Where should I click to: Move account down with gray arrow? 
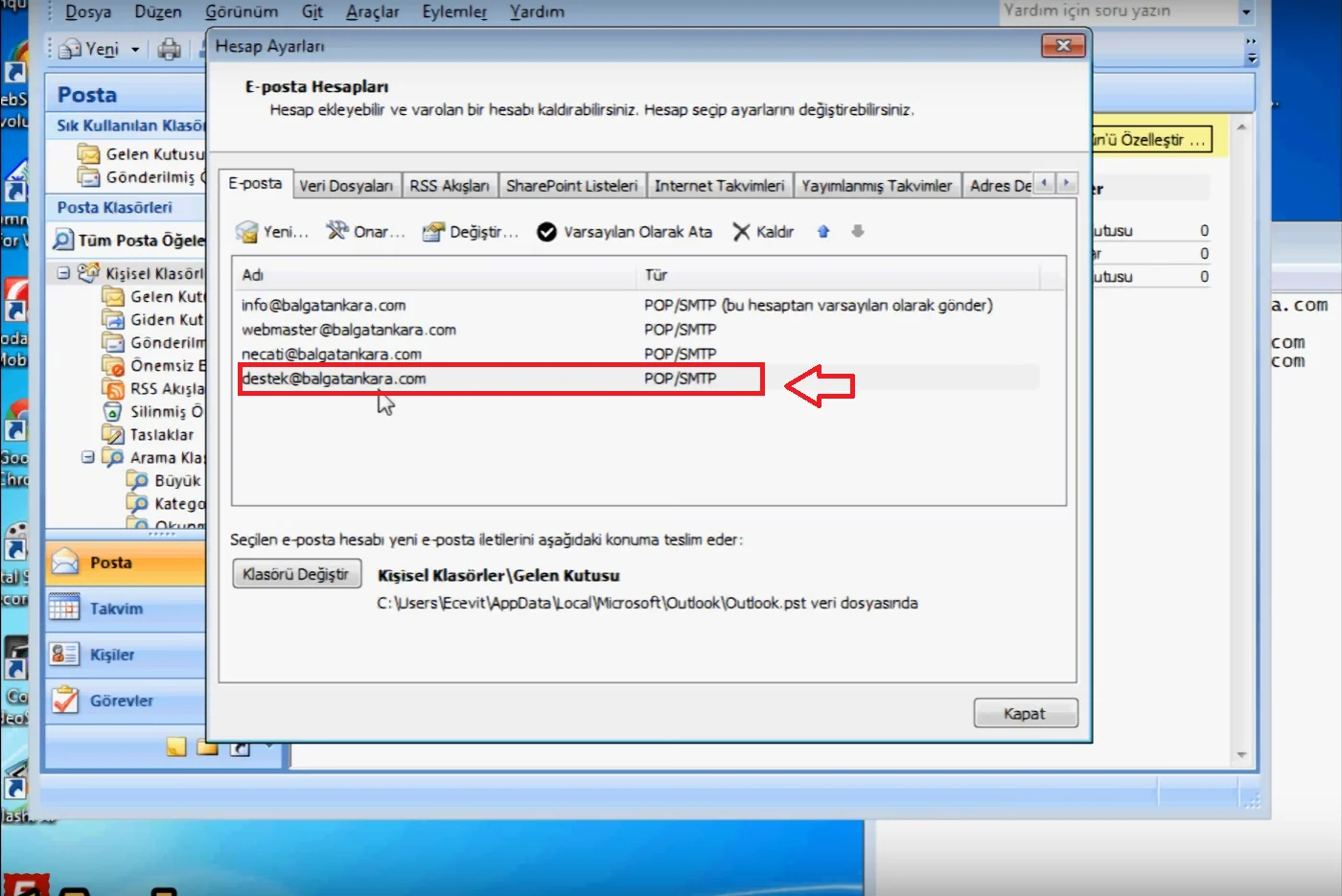(x=858, y=231)
